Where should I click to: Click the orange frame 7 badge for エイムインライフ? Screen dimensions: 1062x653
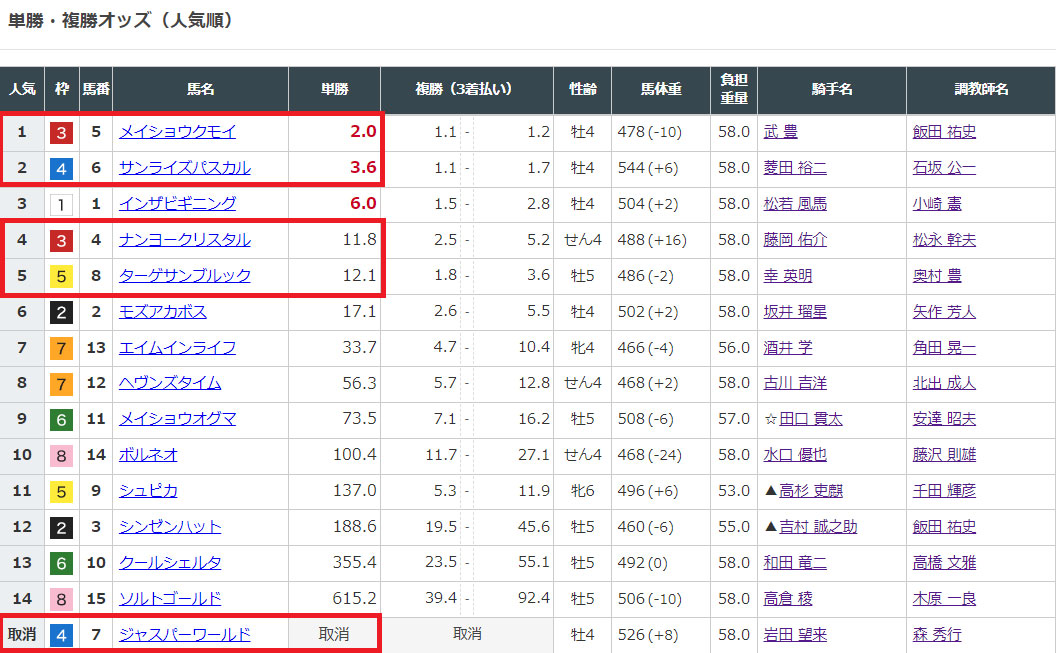coord(62,348)
